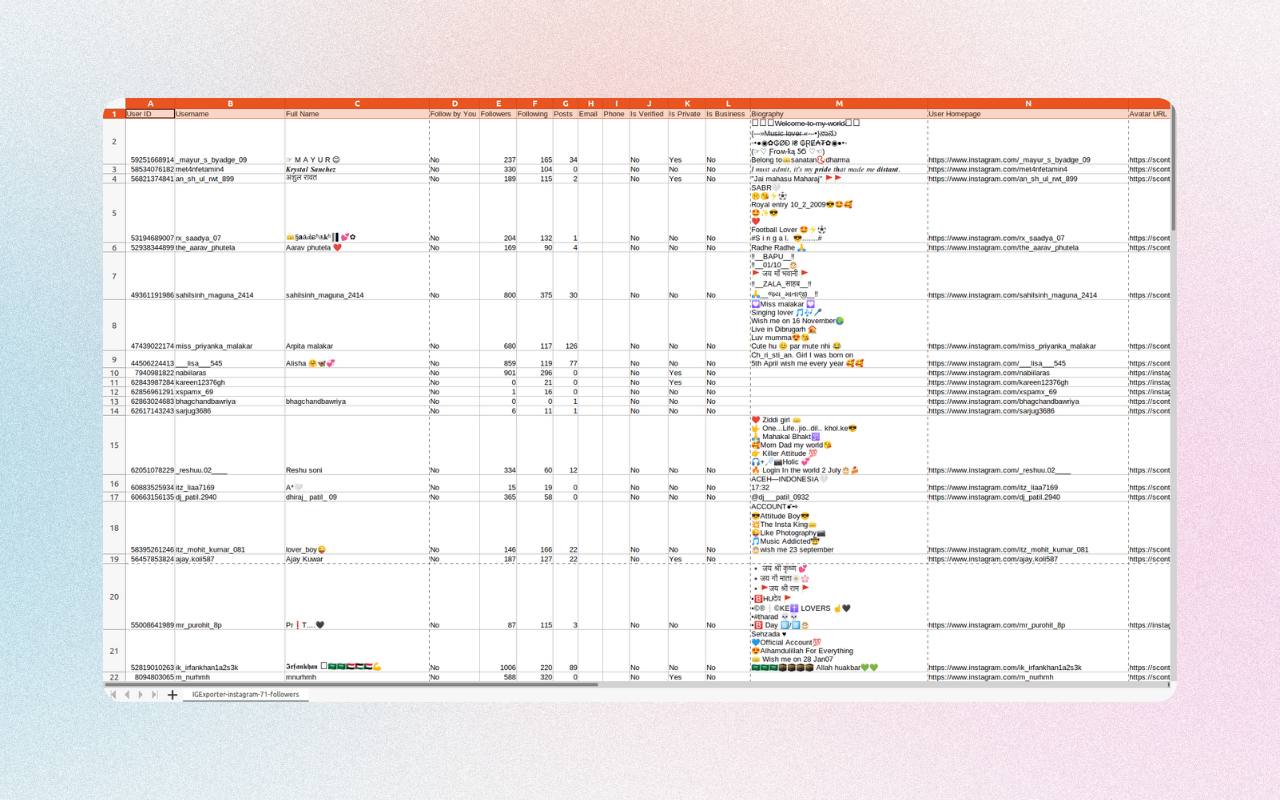
Task: Select column L header
Action: [x=728, y=103]
